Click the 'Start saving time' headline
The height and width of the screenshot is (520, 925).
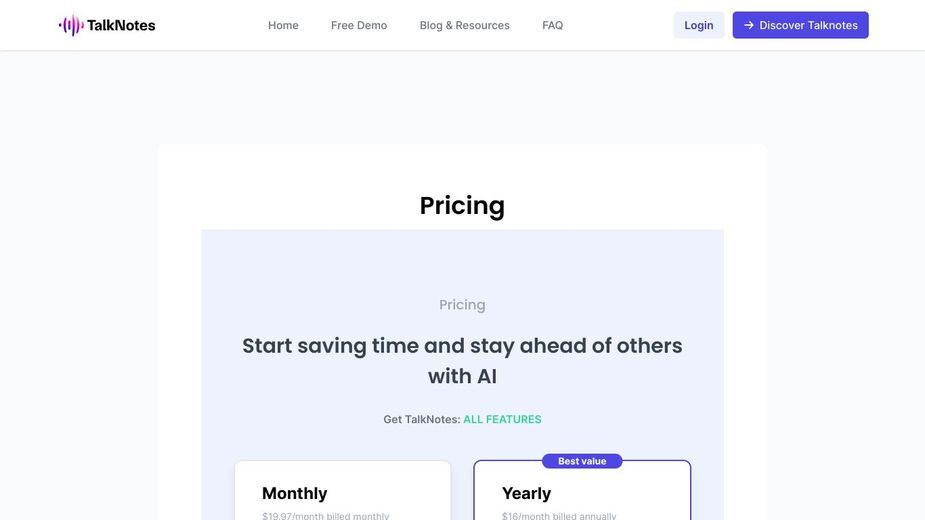pos(462,361)
